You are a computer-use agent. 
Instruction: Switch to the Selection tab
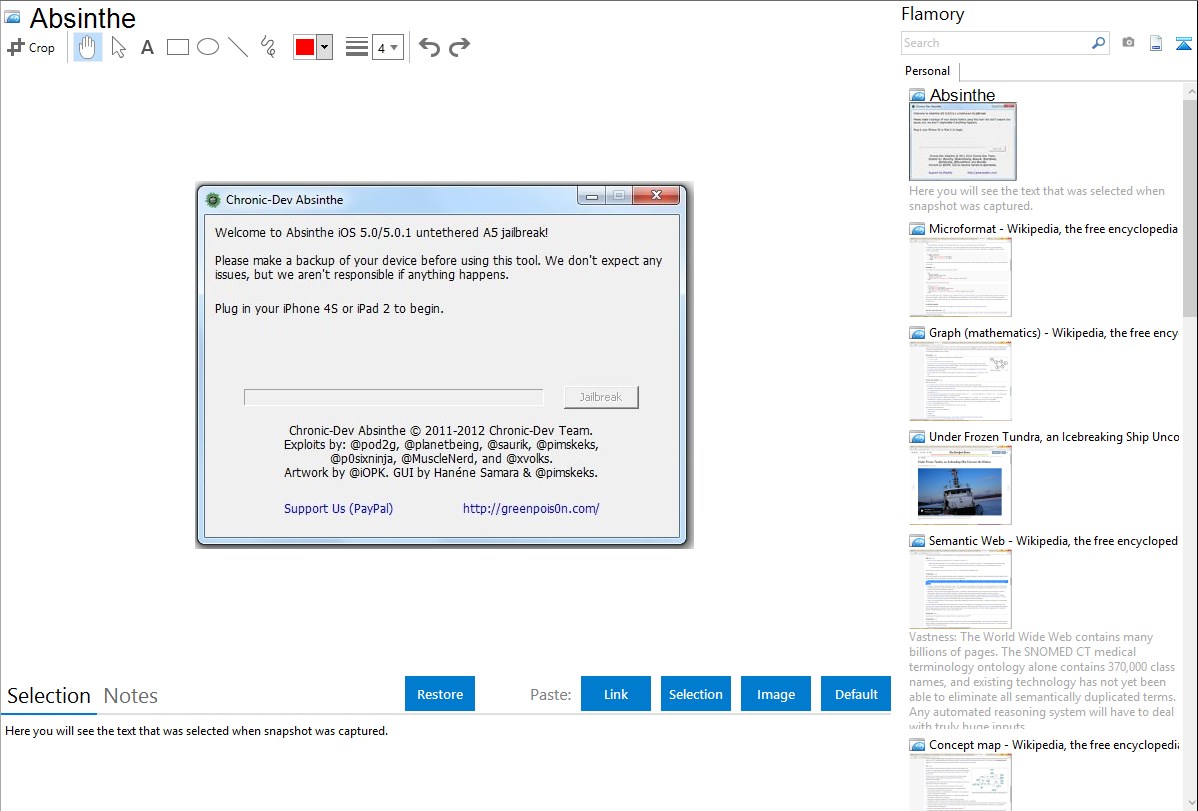click(x=49, y=696)
